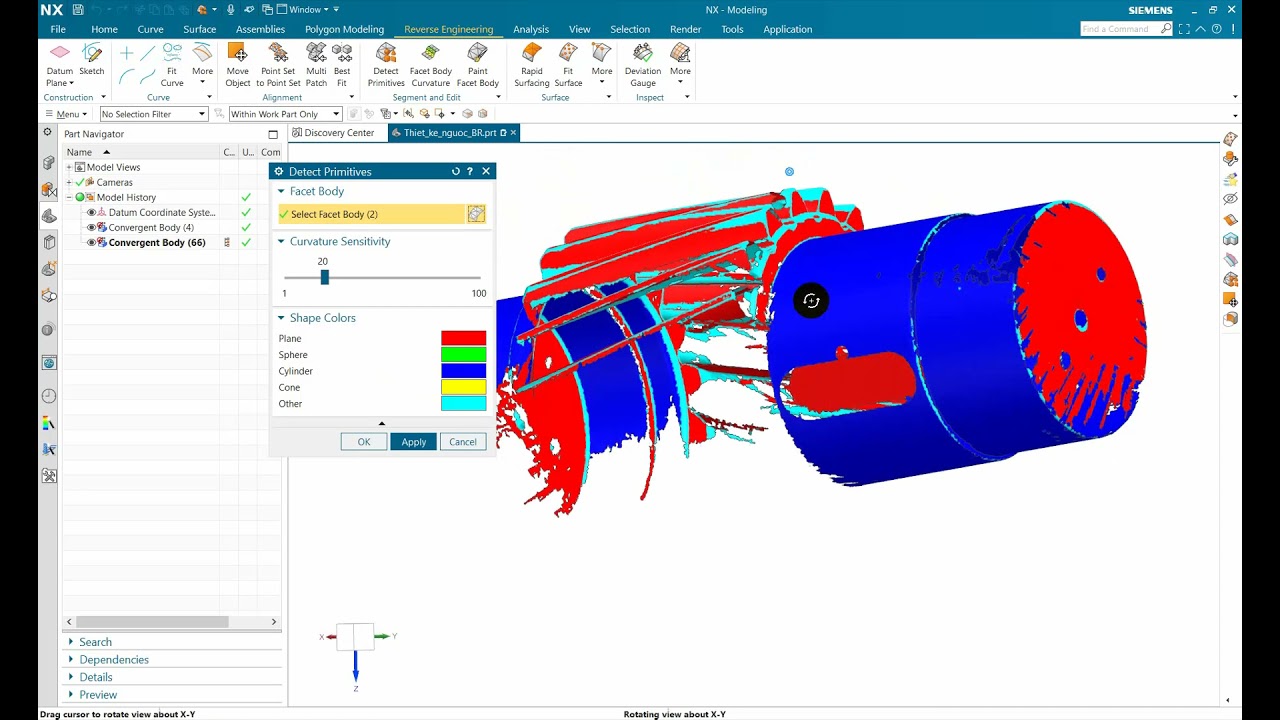This screenshot has height=720, width=1280.
Task: Select the Paint Facet Body tool
Action: (478, 64)
